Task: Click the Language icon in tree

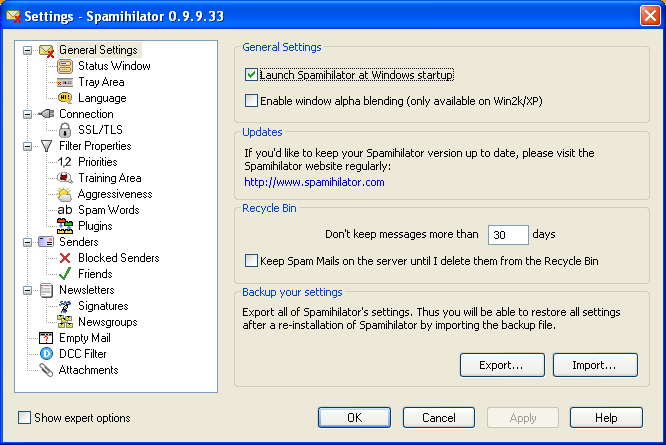Action: (65, 98)
